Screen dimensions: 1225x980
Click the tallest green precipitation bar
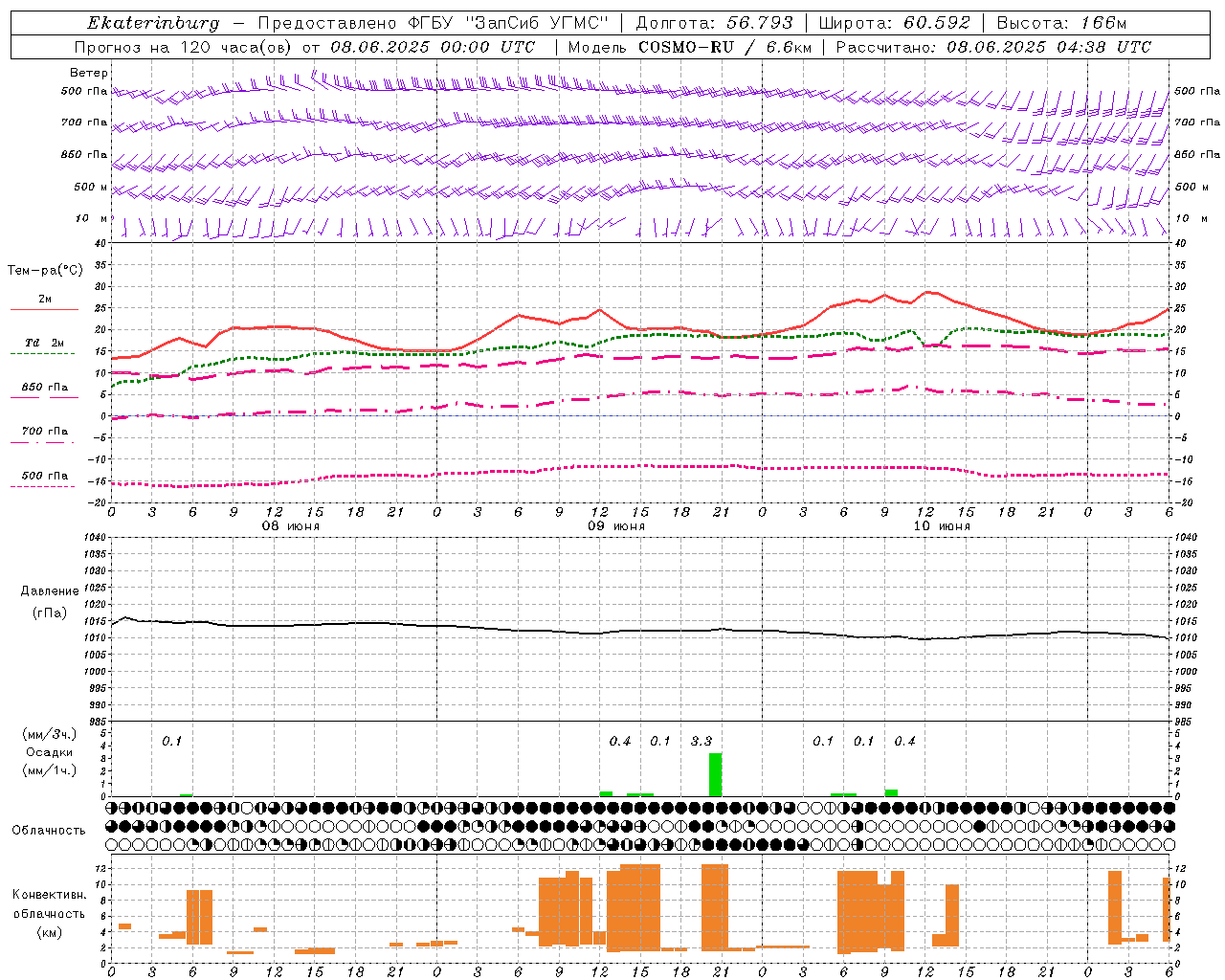715,775
